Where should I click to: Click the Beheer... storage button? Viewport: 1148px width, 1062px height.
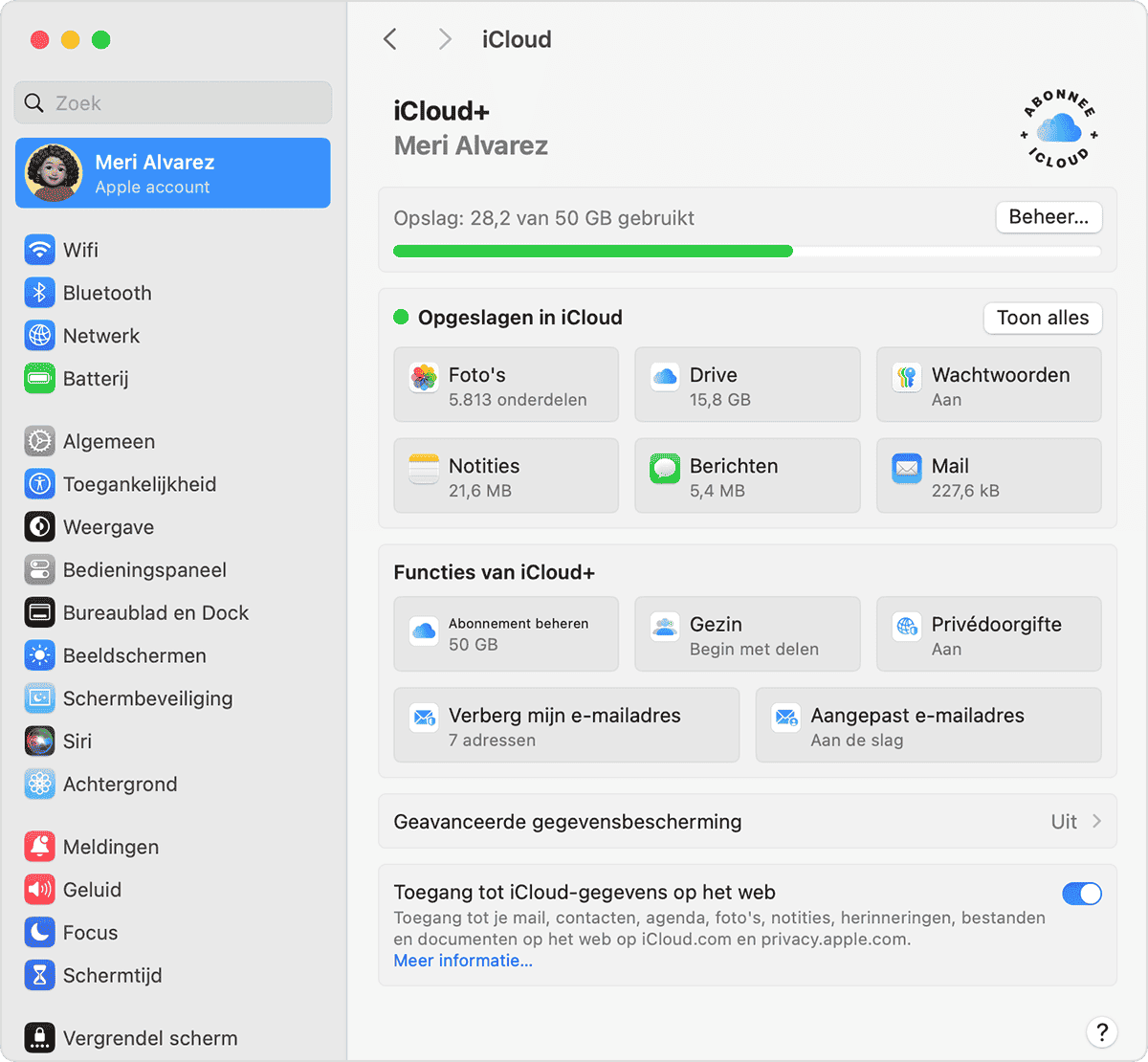1049,217
